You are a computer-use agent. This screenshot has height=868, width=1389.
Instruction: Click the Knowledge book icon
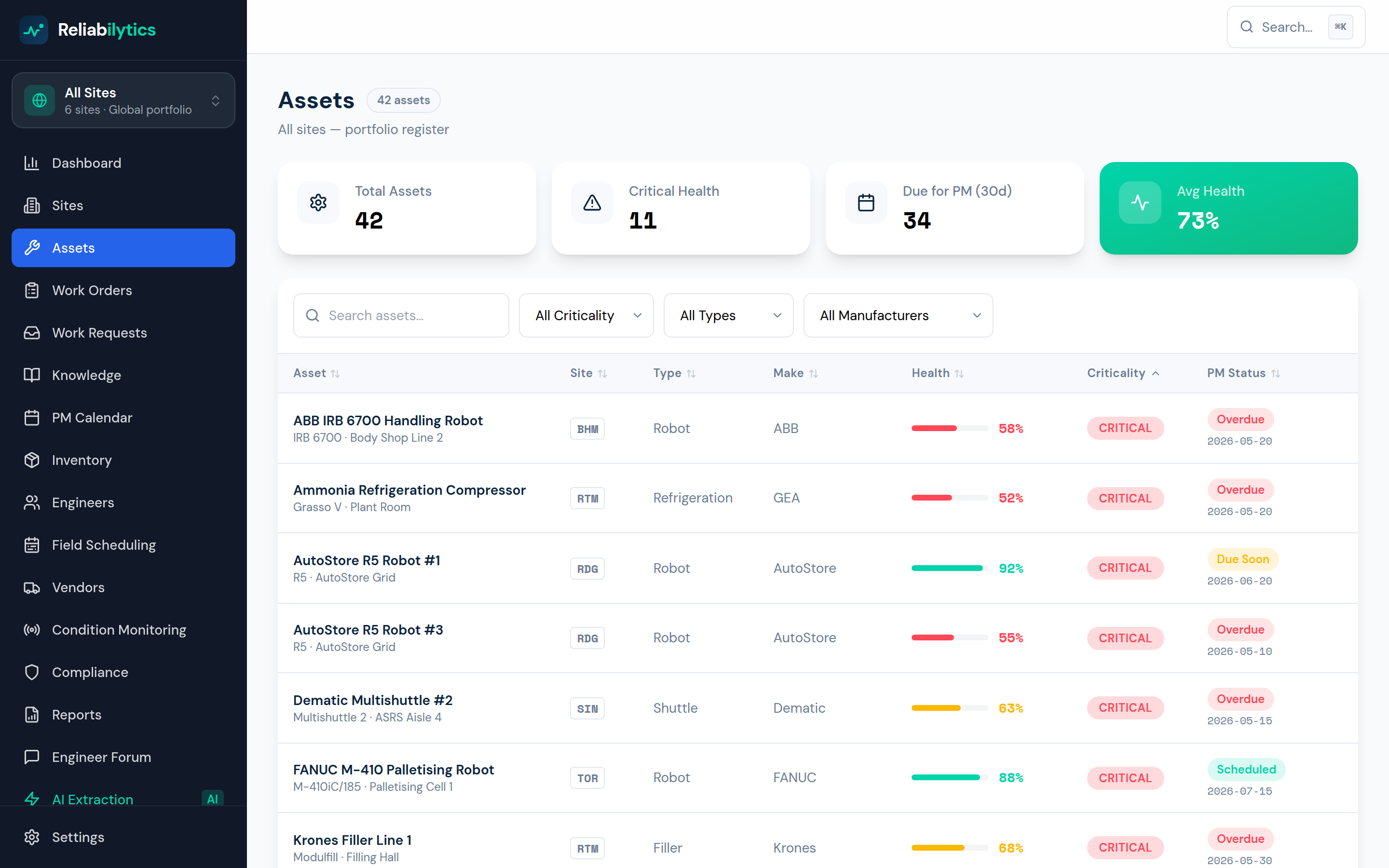(x=31, y=376)
